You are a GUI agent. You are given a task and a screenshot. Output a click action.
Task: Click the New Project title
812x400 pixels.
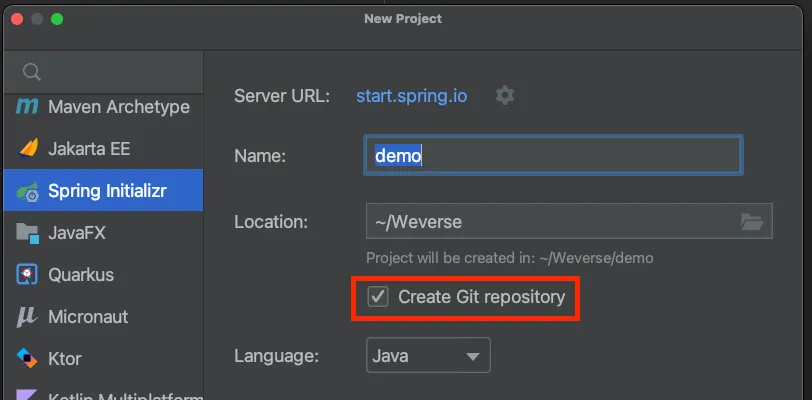(403, 19)
